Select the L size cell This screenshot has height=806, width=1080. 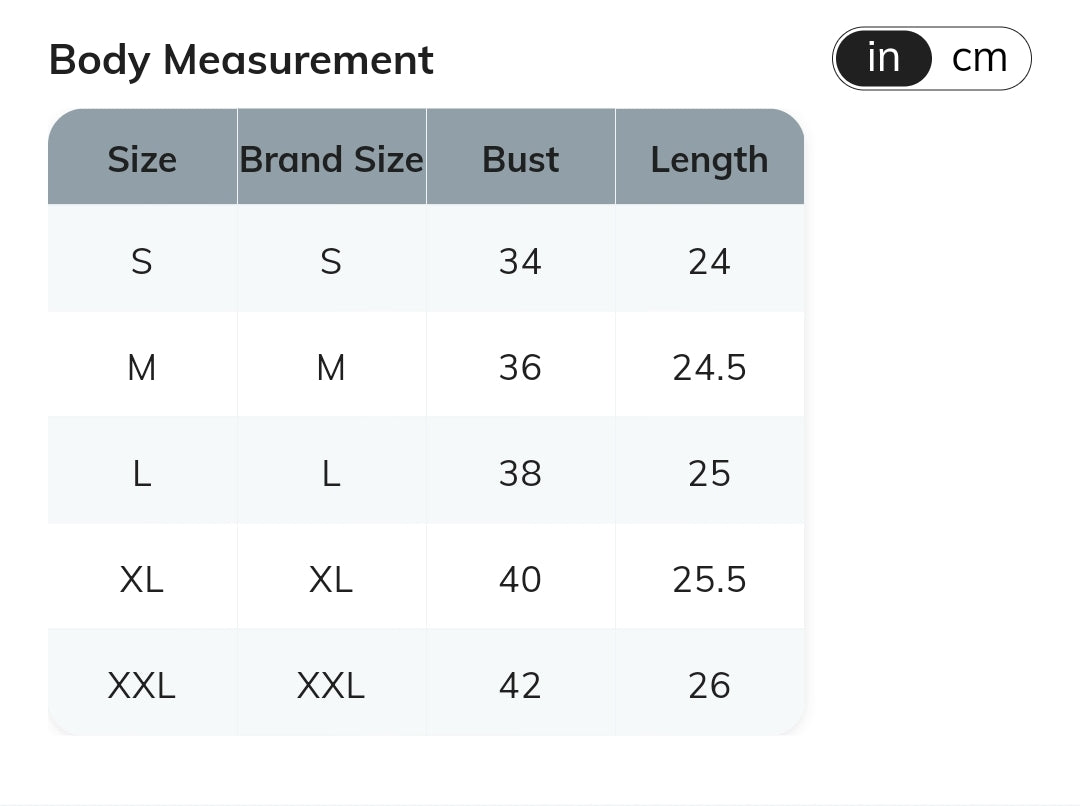142,474
